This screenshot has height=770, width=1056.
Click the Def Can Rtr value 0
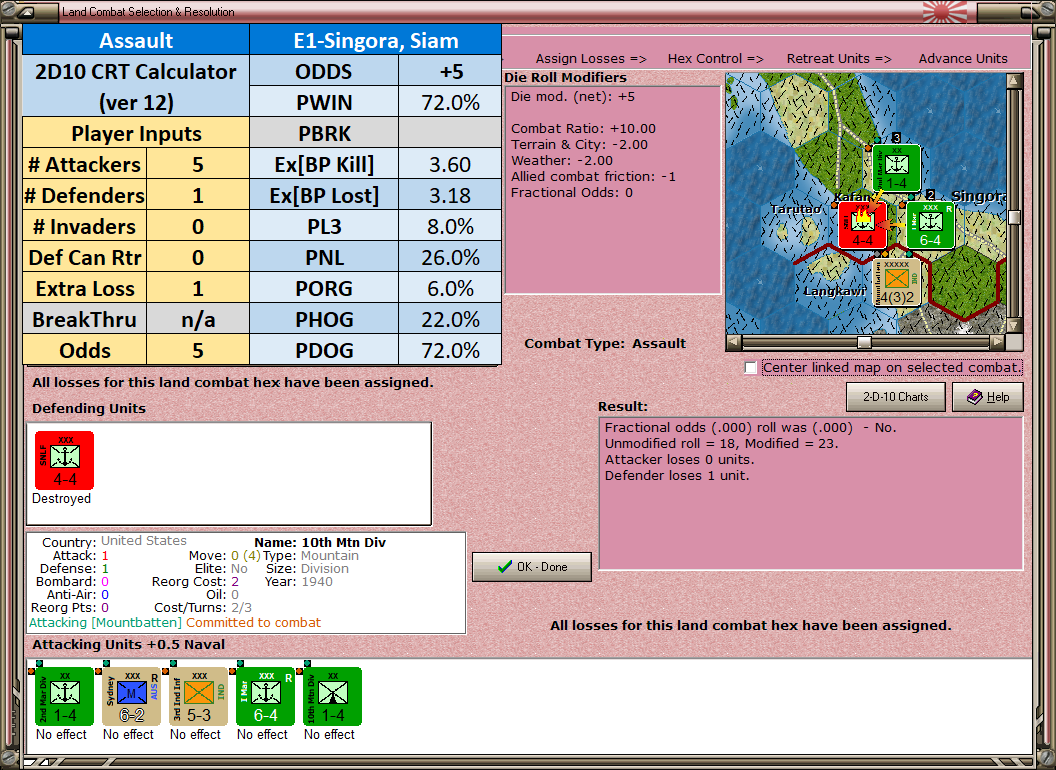(198, 257)
